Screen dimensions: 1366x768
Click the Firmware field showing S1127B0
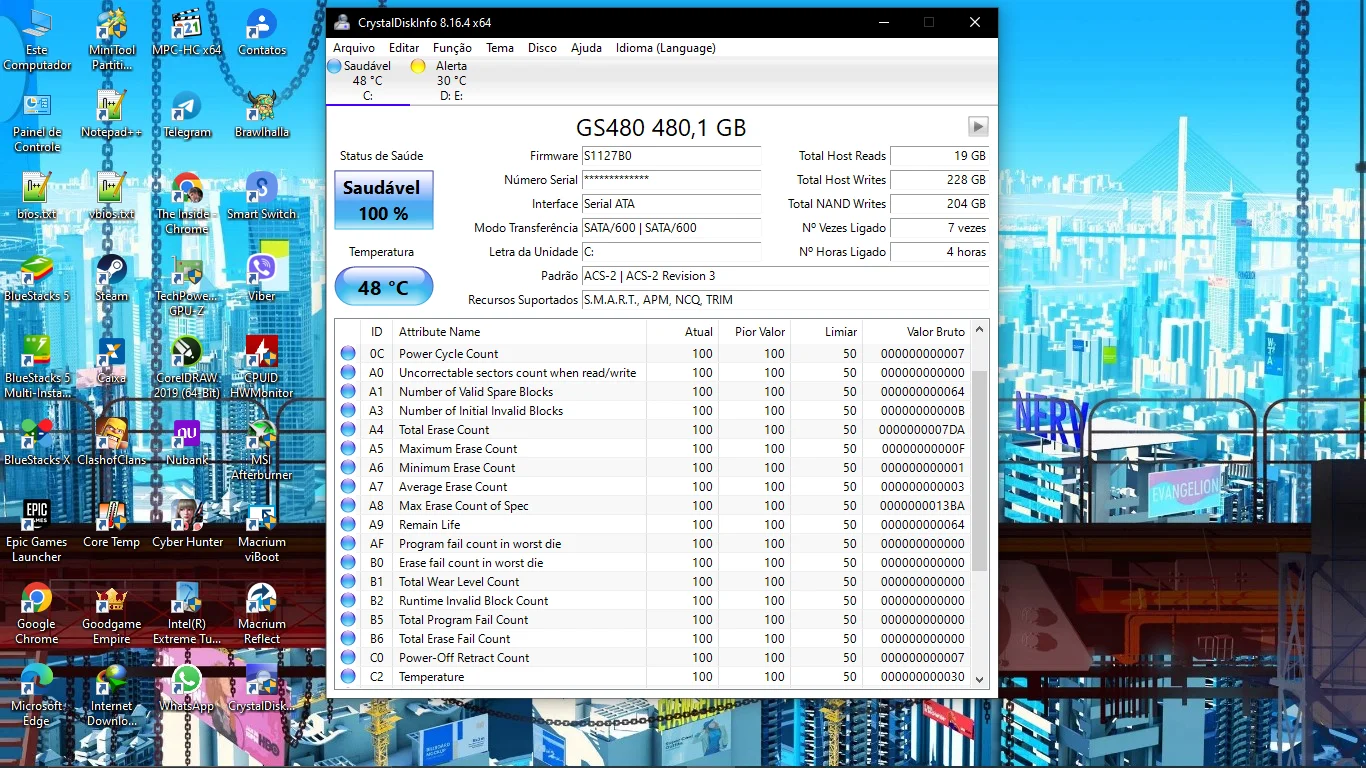click(671, 156)
